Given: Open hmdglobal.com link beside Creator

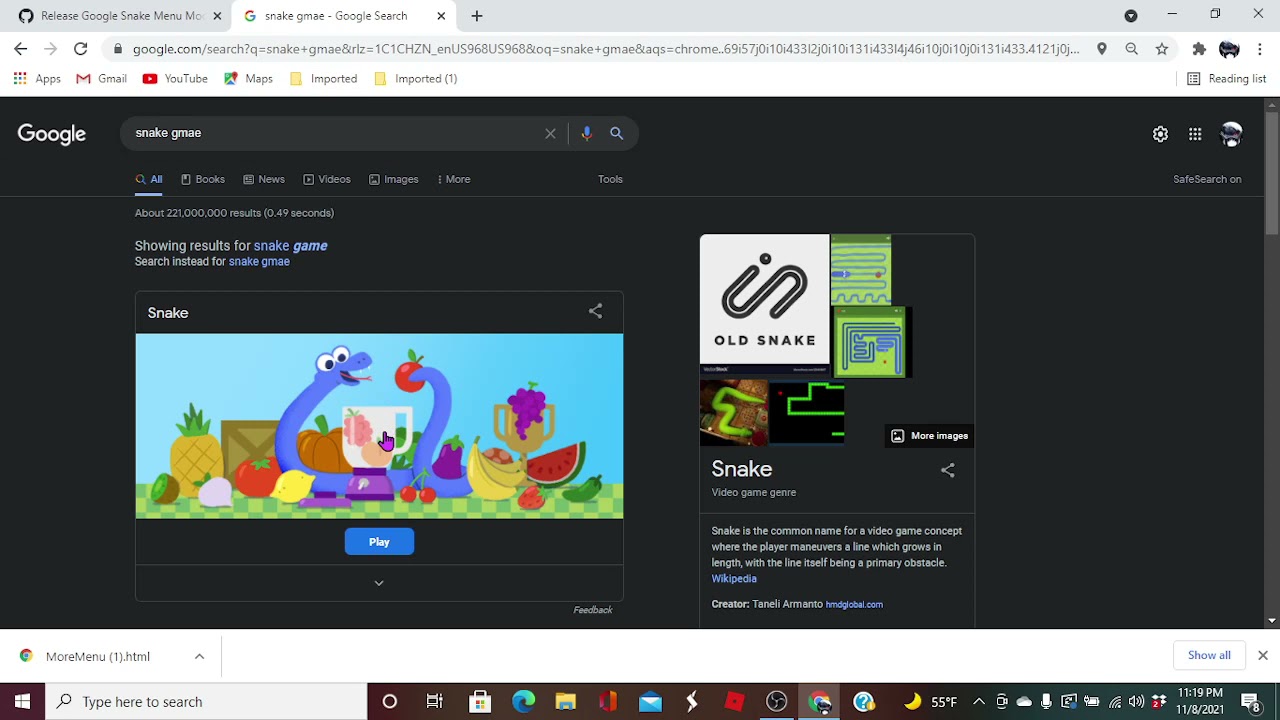Looking at the screenshot, I should click(854, 604).
